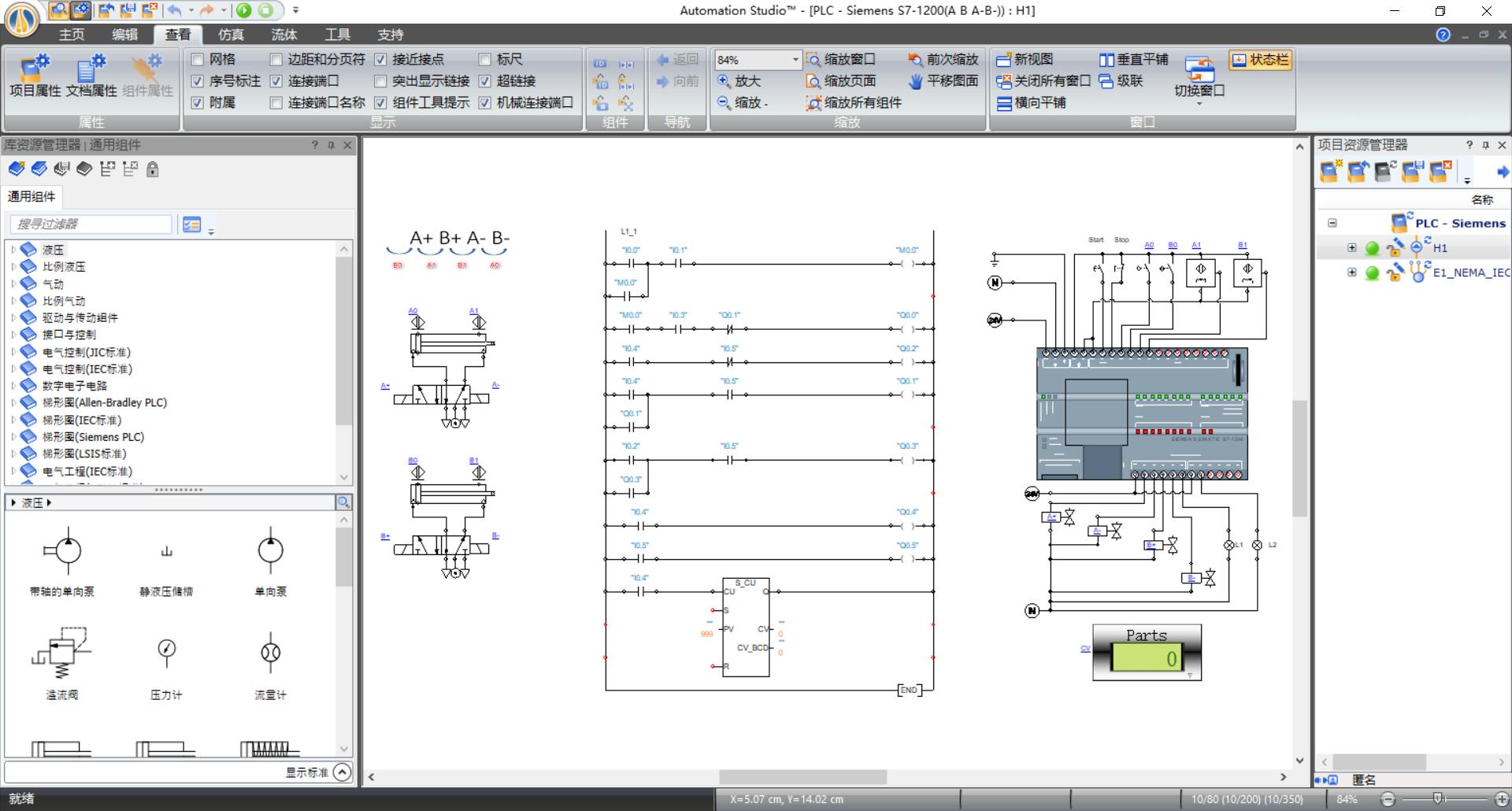
Task: Expand 显示标准 chevron button
Action: 342,772
